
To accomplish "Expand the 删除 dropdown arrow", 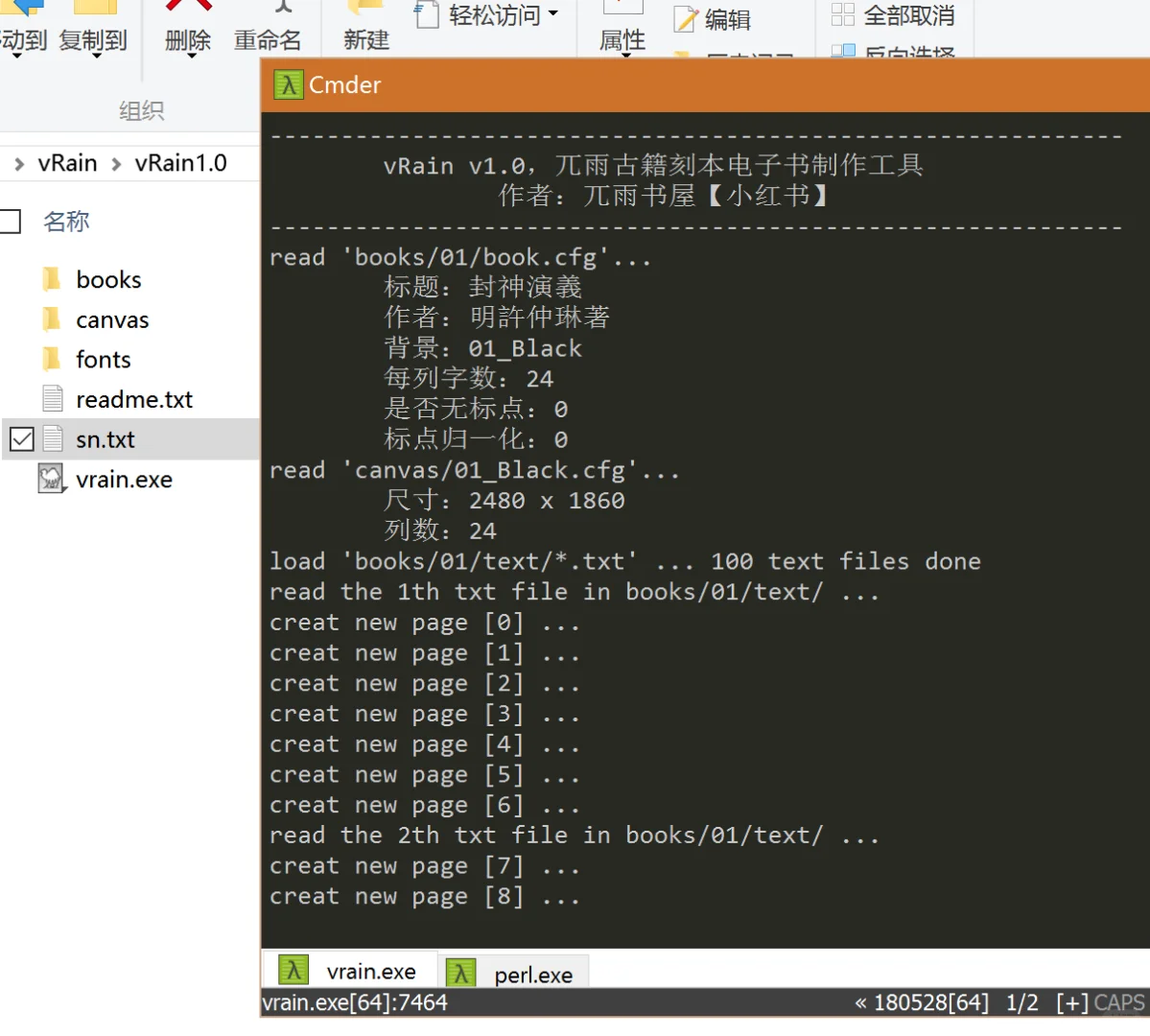I will pyautogui.click(x=191, y=55).
